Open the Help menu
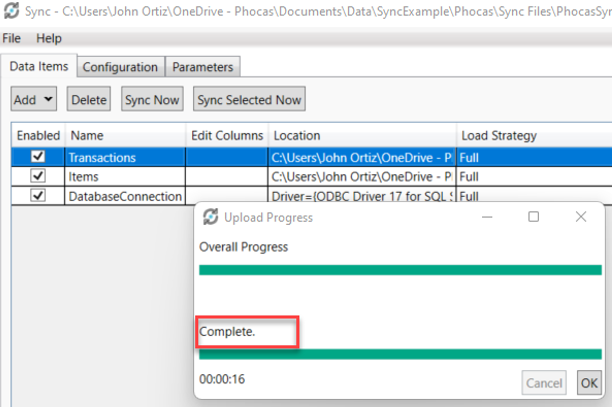This screenshot has height=407, width=612. click(x=48, y=38)
